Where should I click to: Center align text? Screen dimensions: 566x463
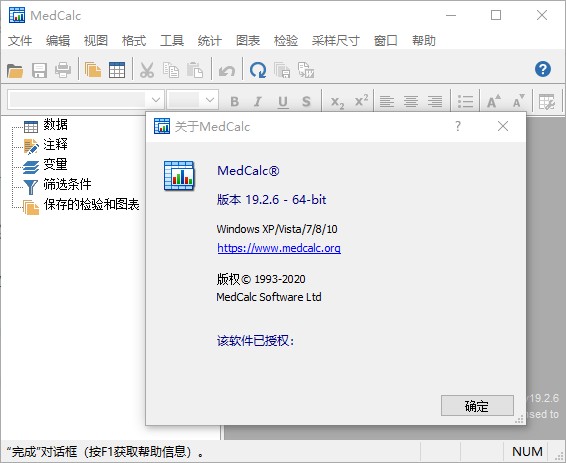pos(411,102)
